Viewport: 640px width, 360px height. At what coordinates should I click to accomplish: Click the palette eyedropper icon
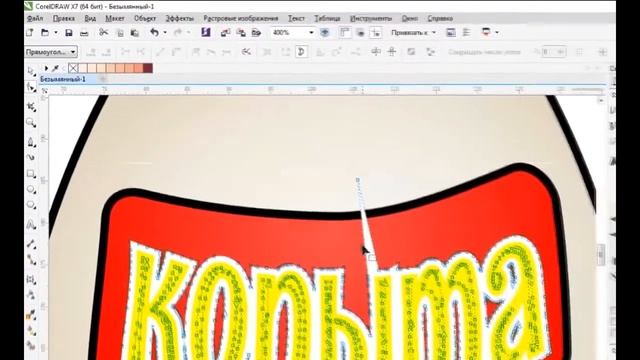coord(56,68)
